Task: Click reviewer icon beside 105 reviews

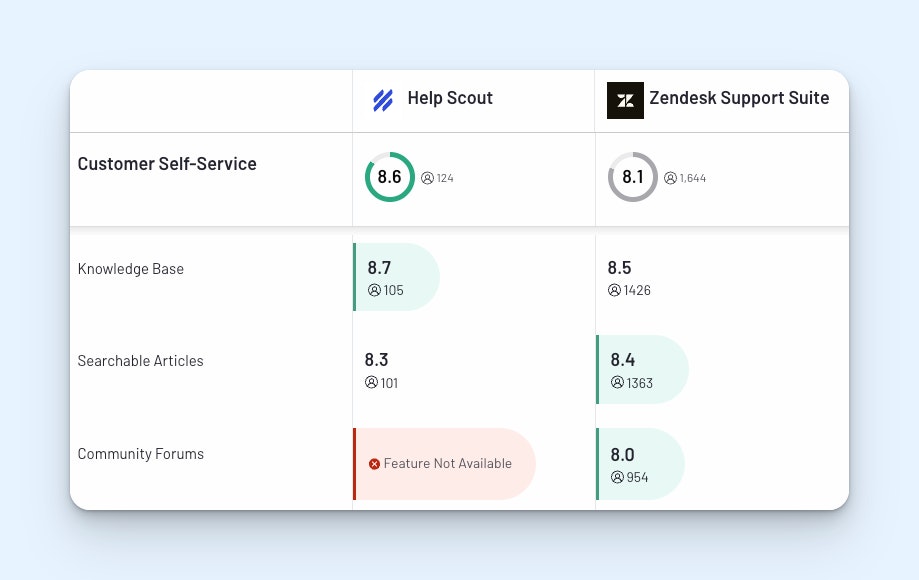Action: coord(374,291)
